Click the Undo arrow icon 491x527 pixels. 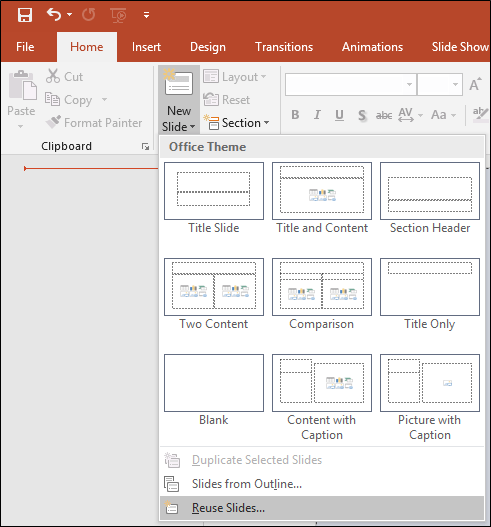[x=54, y=14]
